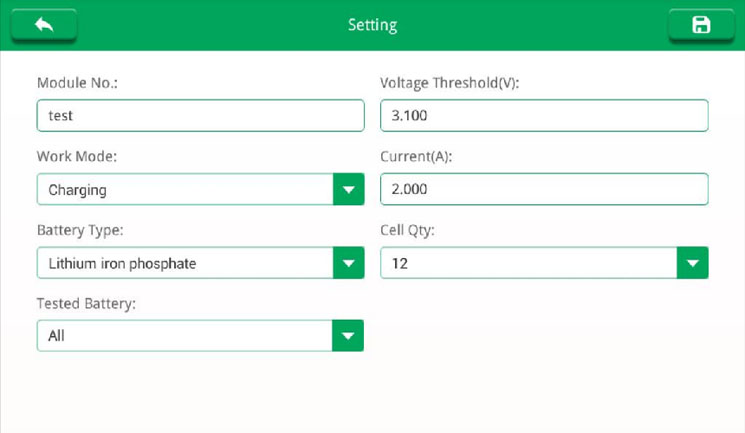745x433 pixels.
Task: Click the Setting title text
Action: pos(372,25)
